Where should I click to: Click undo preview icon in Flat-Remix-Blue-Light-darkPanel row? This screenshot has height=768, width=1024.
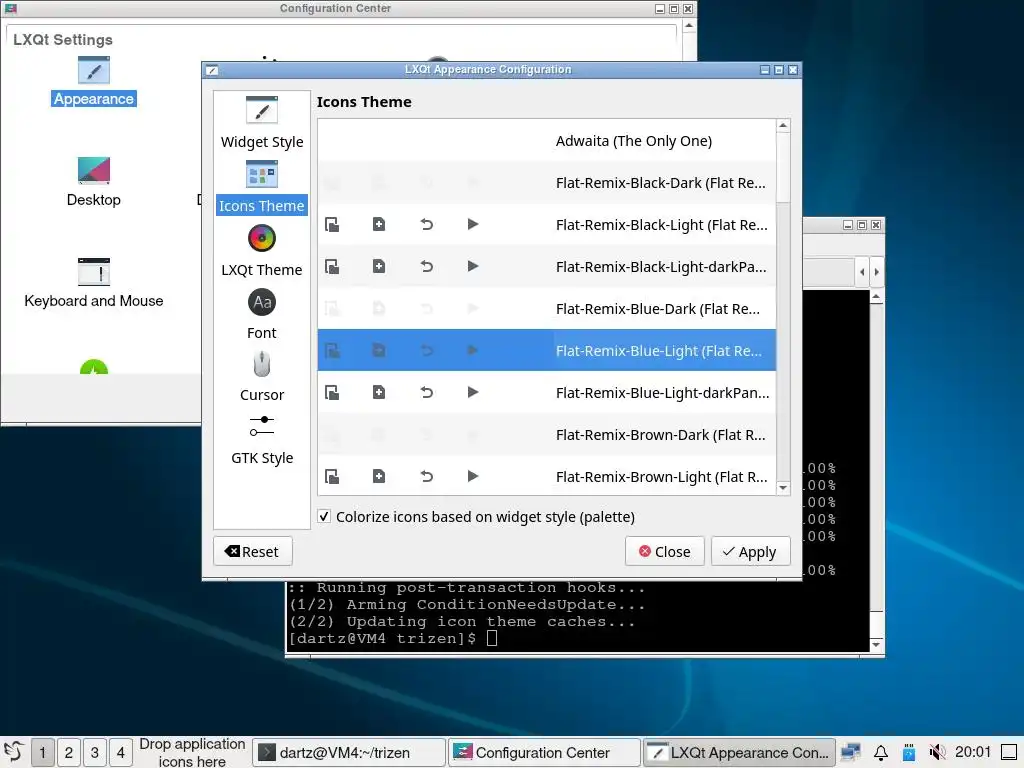[426, 392]
